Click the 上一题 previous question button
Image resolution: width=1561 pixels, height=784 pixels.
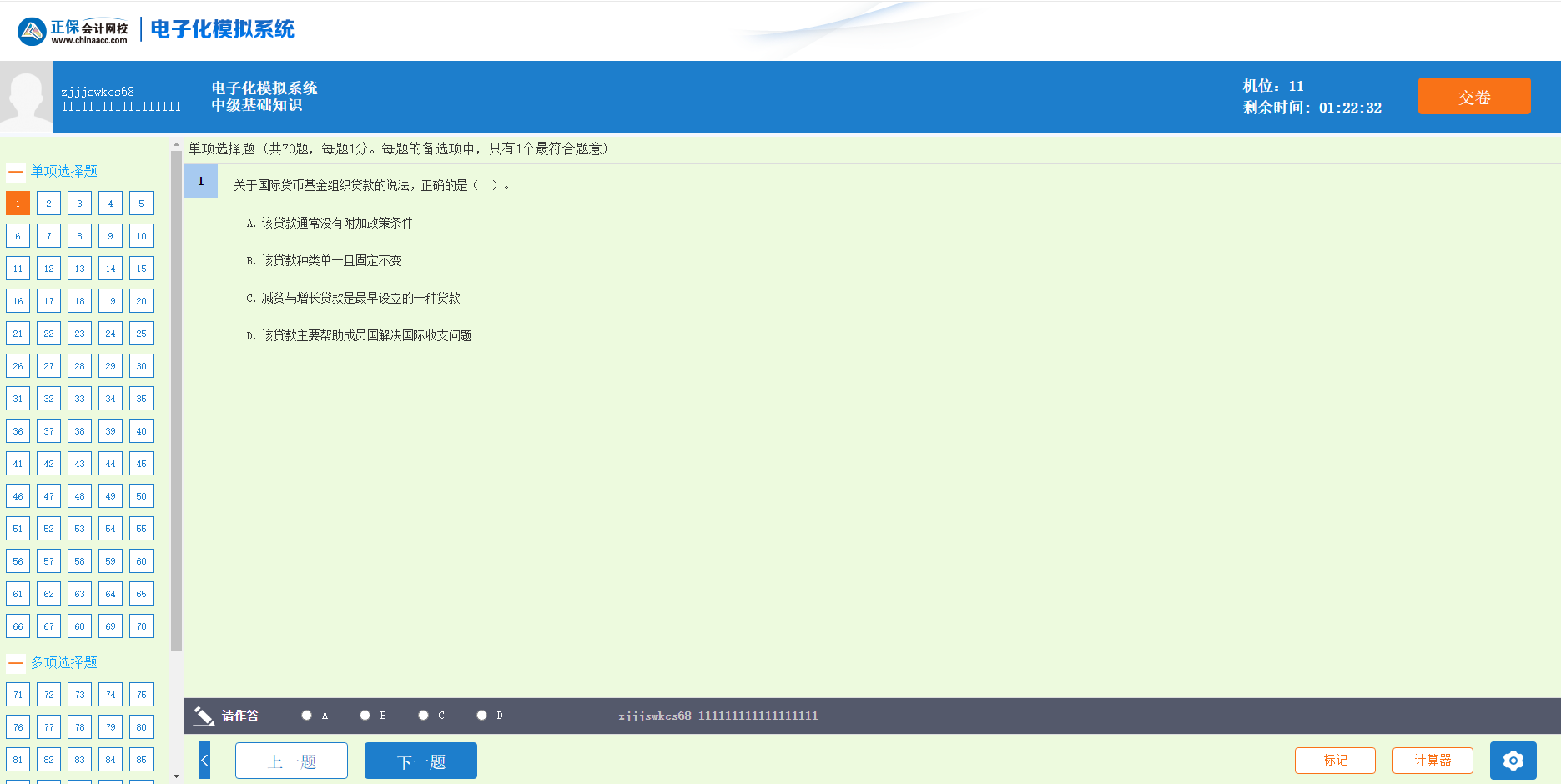click(x=291, y=761)
